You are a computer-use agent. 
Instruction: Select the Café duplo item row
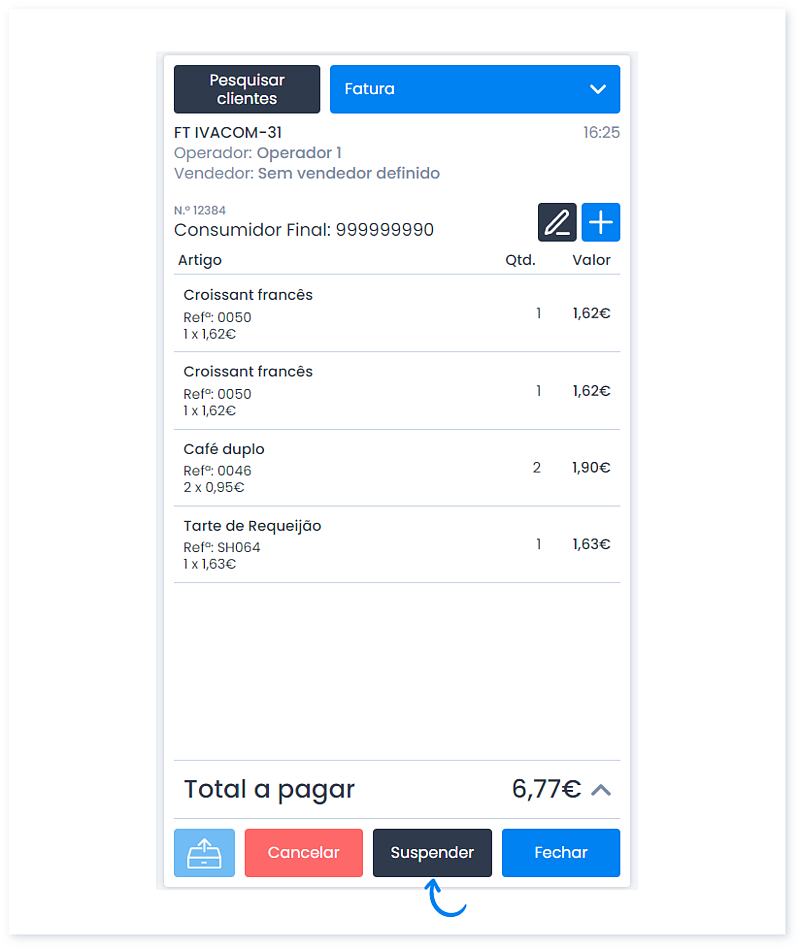click(x=397, y=468)
